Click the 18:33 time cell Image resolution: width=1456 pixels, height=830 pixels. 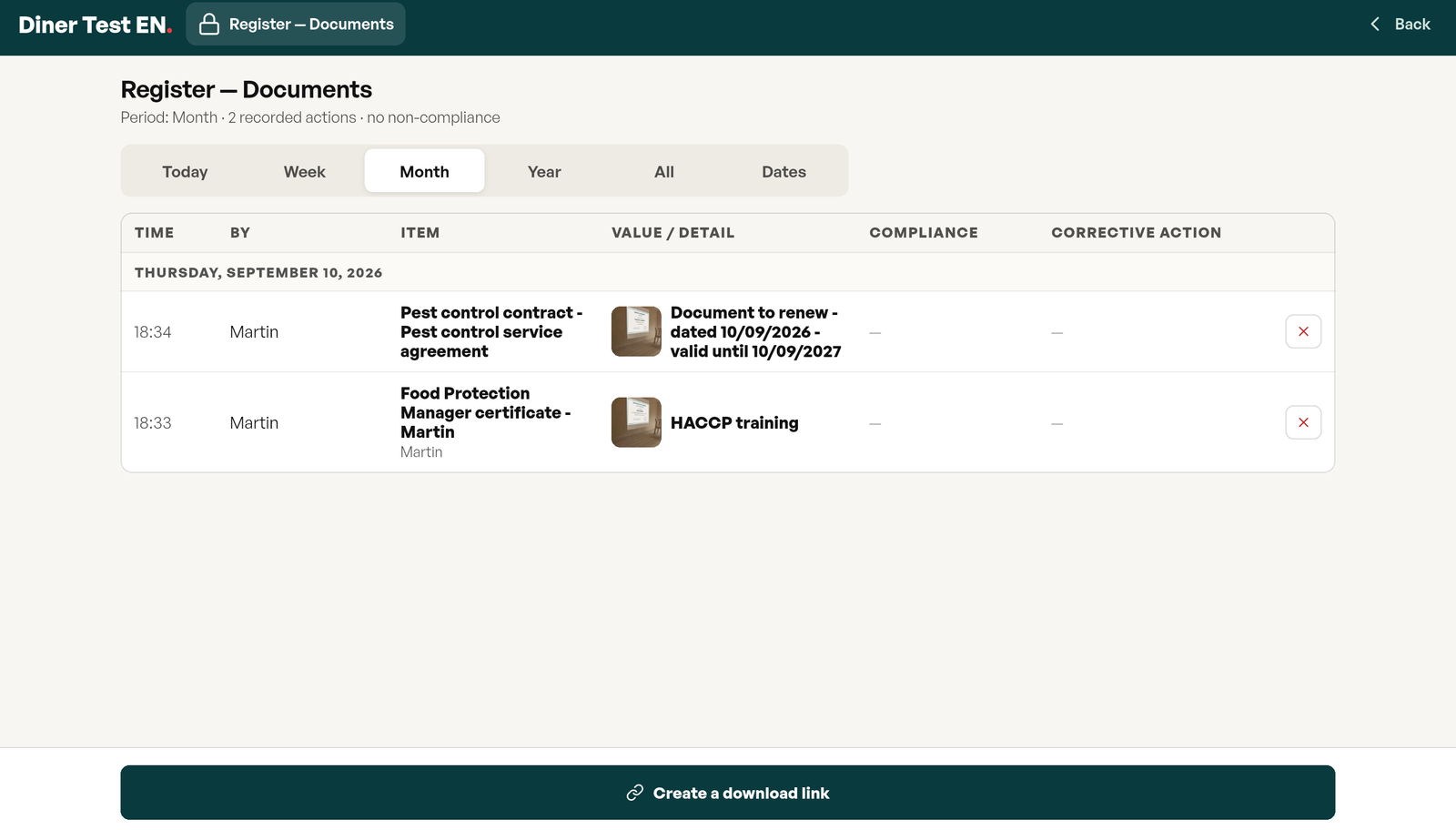[x=153, y=423]
